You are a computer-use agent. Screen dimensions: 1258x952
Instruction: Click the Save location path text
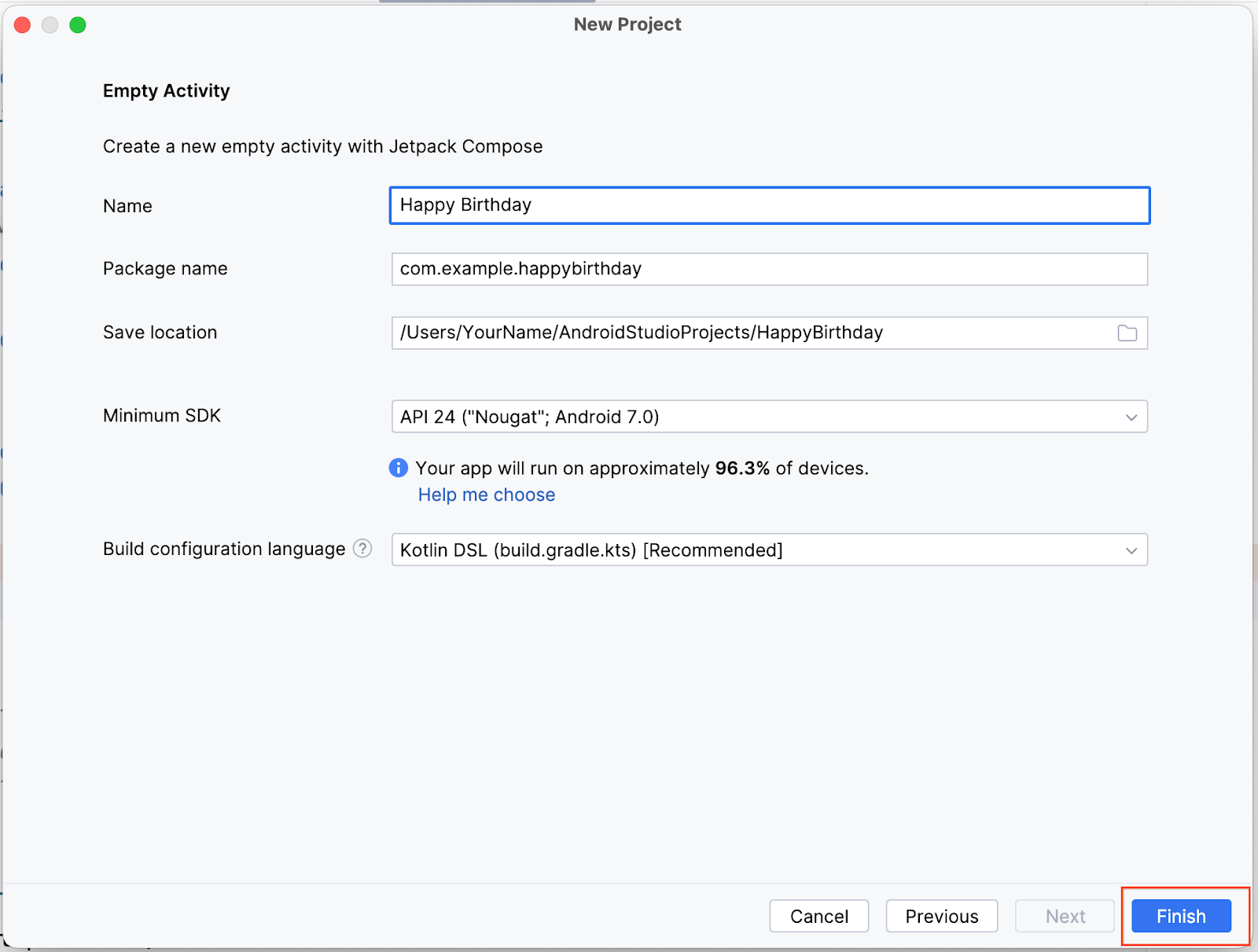coord(642,333)
